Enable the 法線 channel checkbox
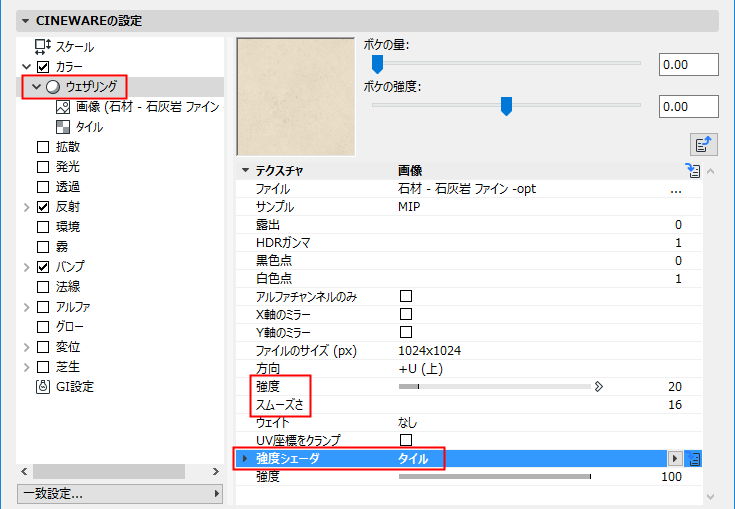 [x=43, y=287]
